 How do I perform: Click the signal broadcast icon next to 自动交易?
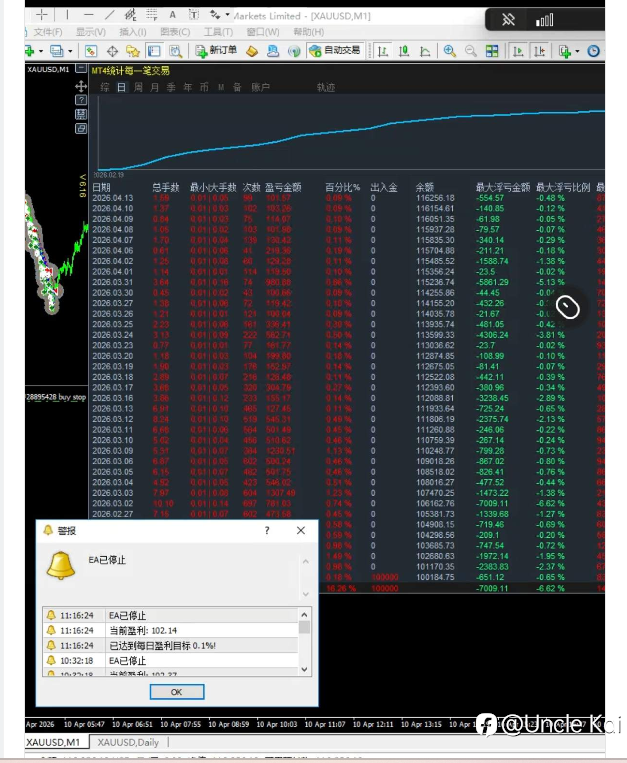pos(294,51)
